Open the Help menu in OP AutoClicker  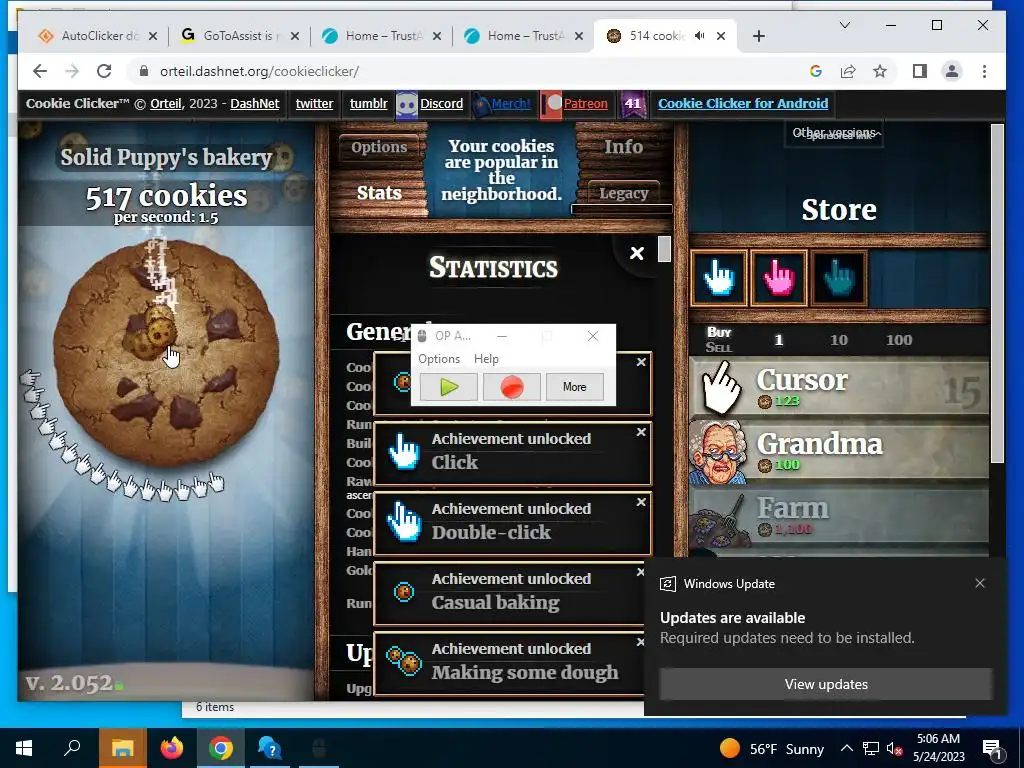coord(486,359)
